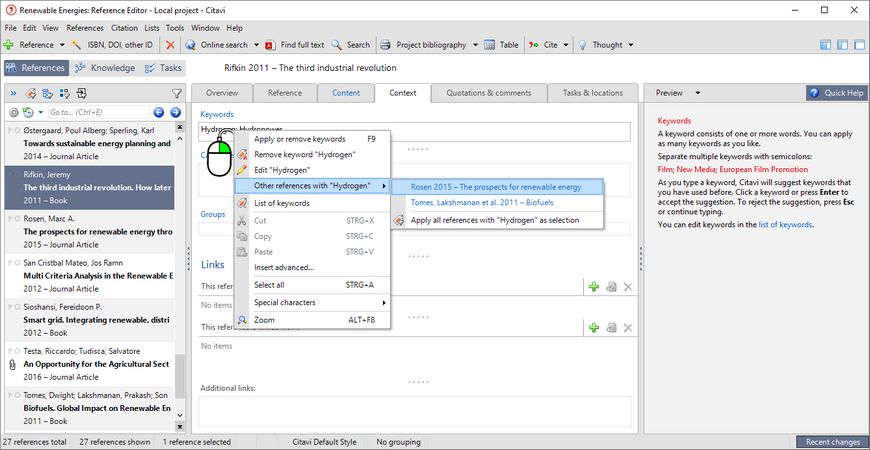
Task: Open list settings gear icon
Action: (14, 113)
